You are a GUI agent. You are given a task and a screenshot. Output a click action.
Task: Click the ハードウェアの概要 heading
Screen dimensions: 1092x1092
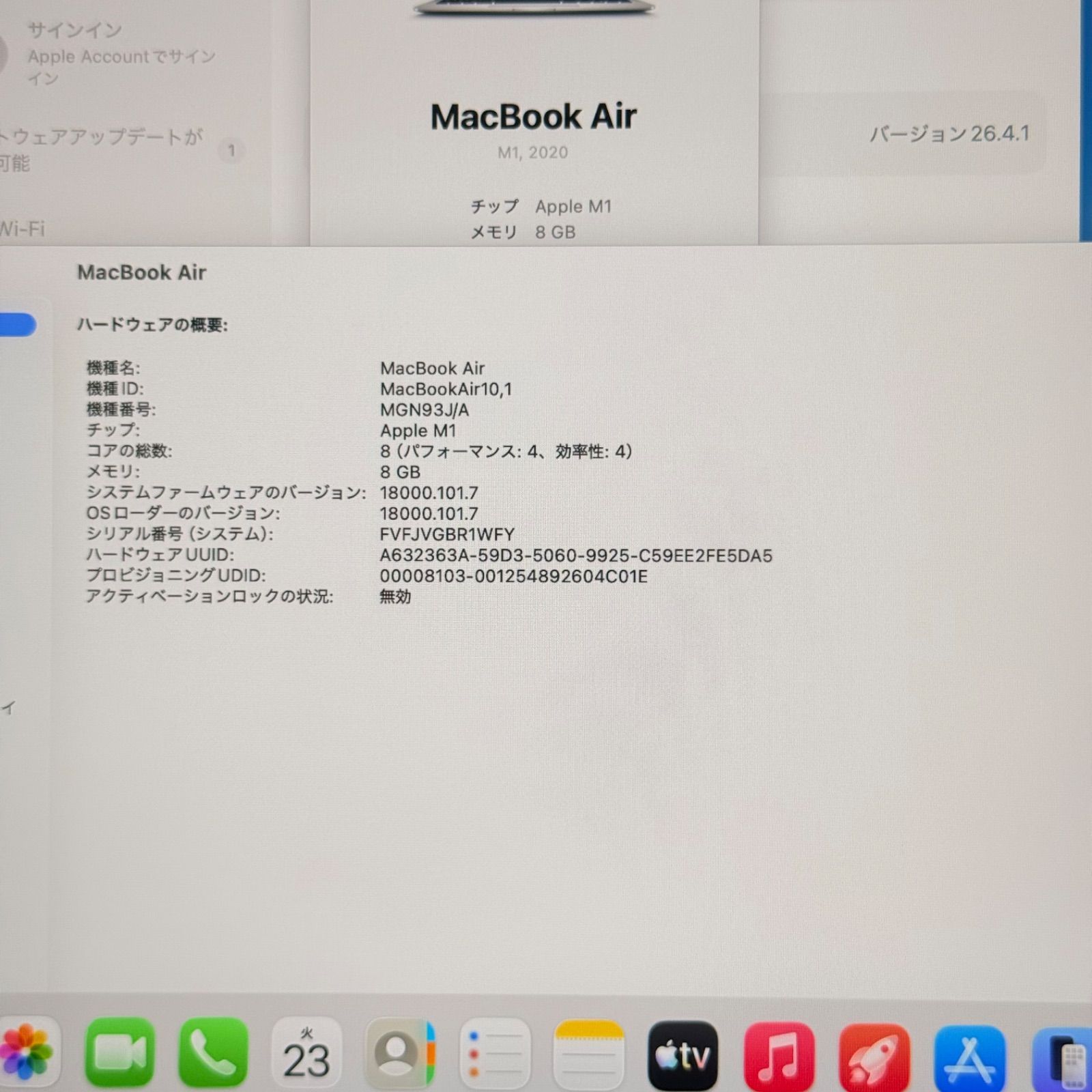[152, 325]
